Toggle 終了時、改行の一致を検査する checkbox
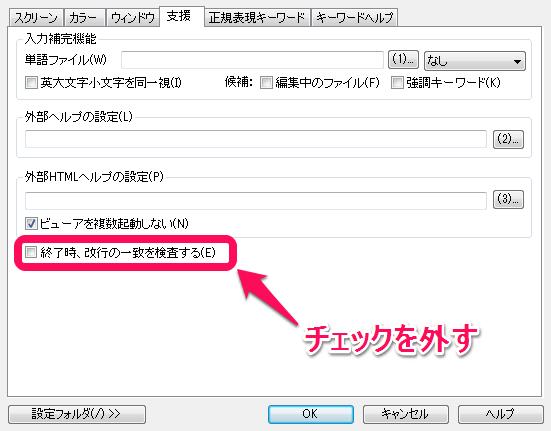551x431 pixels. tap(31, 252)
